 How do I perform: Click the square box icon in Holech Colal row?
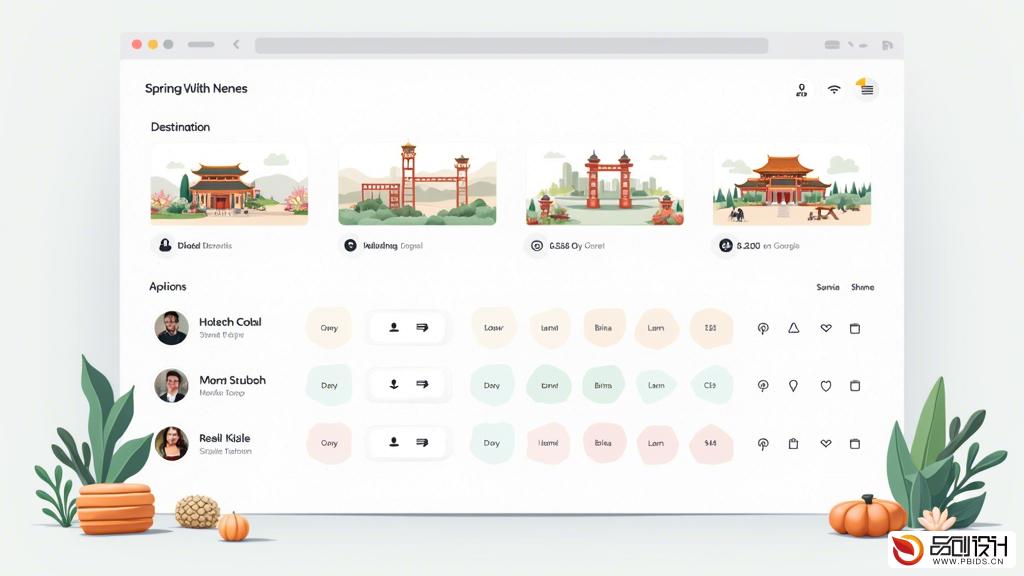point(855,328)
